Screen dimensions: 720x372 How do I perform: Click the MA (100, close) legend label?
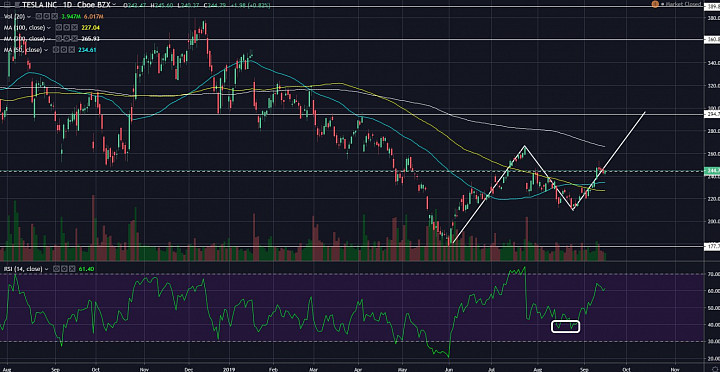[x=24, y=28]
